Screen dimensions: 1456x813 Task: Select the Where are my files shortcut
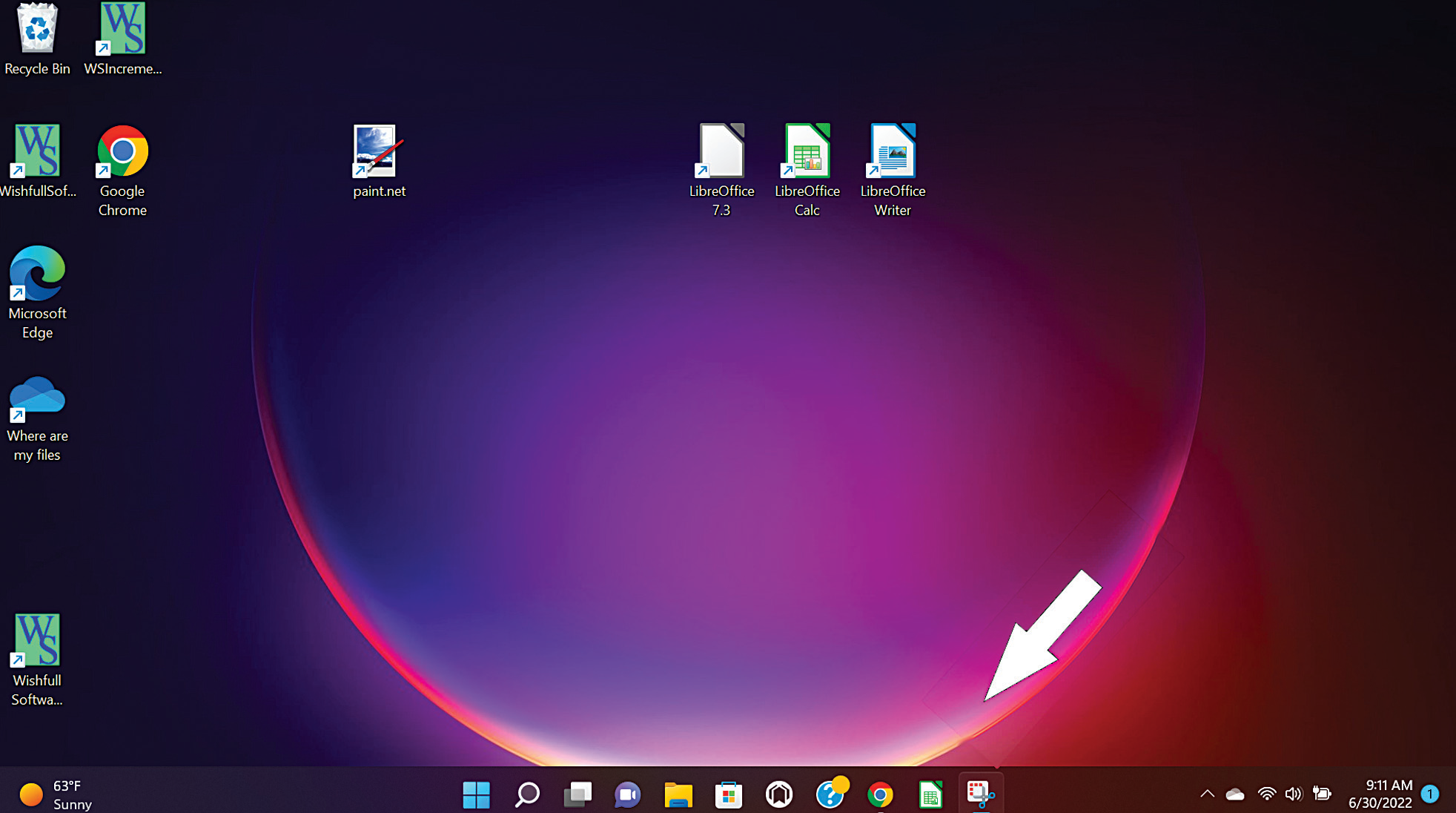pyautogui.click(x=37, y=419)
